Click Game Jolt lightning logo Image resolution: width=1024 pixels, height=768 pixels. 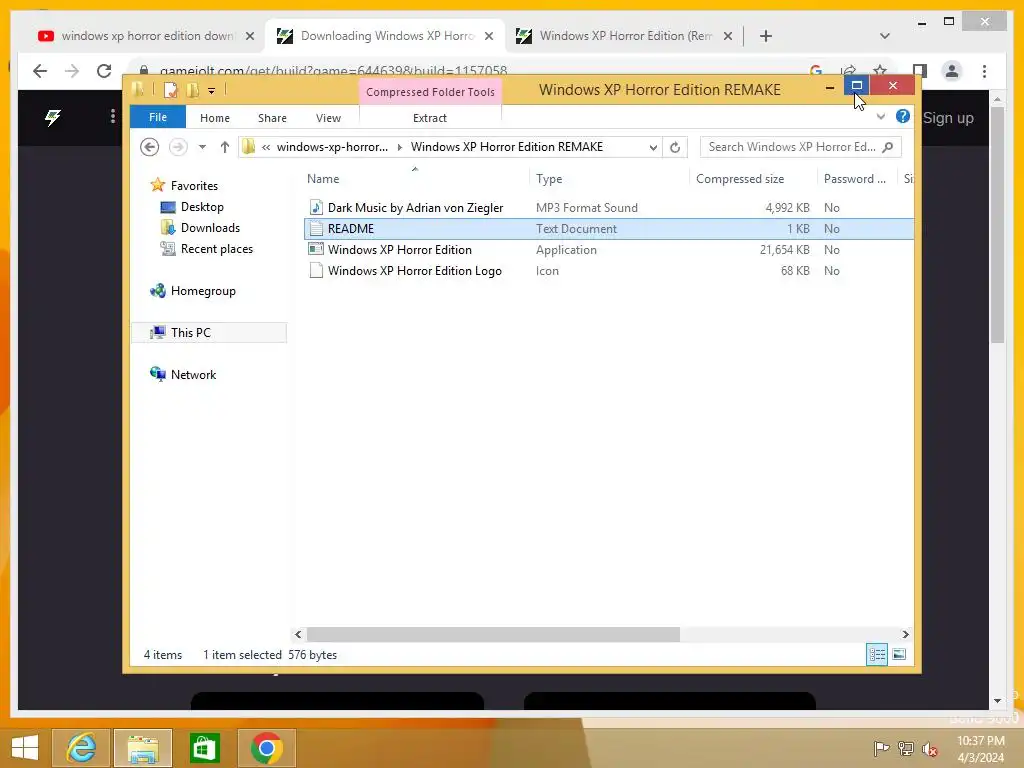tap(53, 117)
